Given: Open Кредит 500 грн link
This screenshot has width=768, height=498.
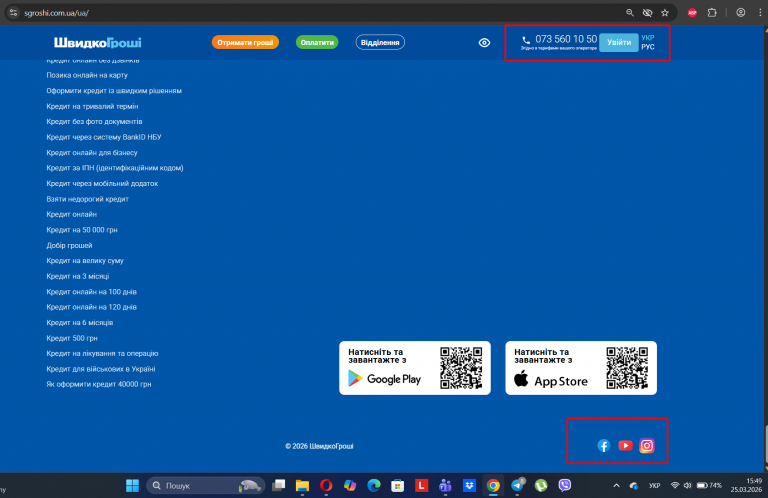Looking at the screenshot, I should 72,338.
